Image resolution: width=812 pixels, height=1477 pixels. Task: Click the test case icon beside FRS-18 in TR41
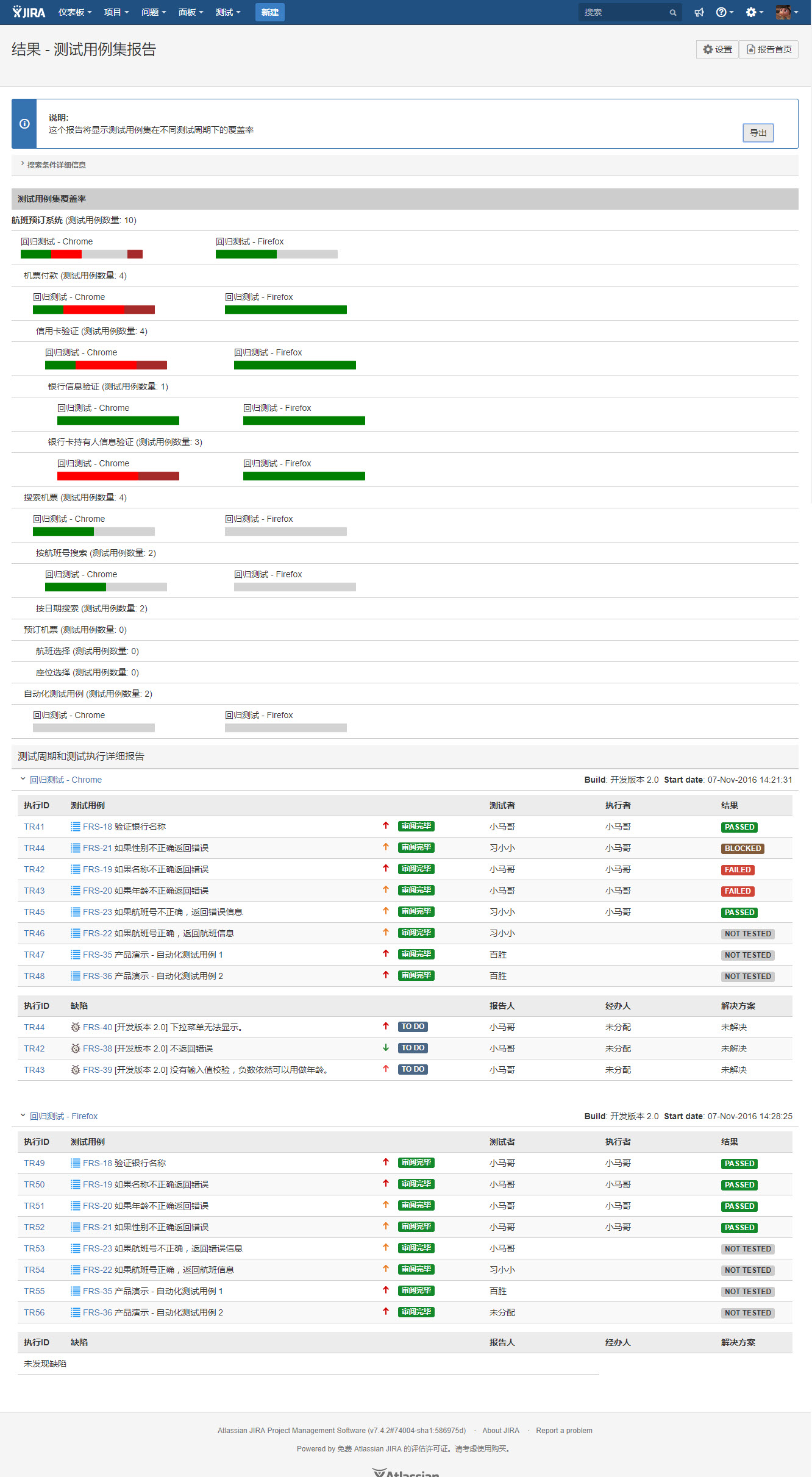coord(76,827)
